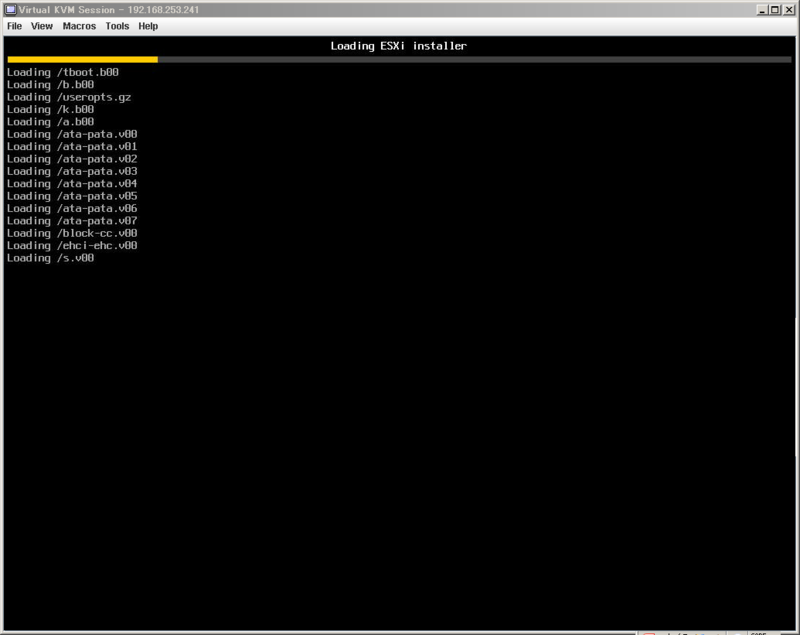The height and width of the screenshot is (635, 800).
Task: Click the 'Loading /s.v00' line
Action: pyautogui.click(x=51, y=258)
